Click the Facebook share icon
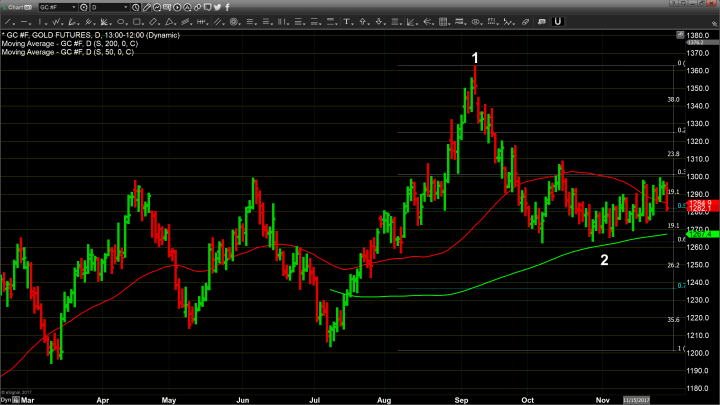Viewport: 720px width, 405px height. [x=227, y=7]
